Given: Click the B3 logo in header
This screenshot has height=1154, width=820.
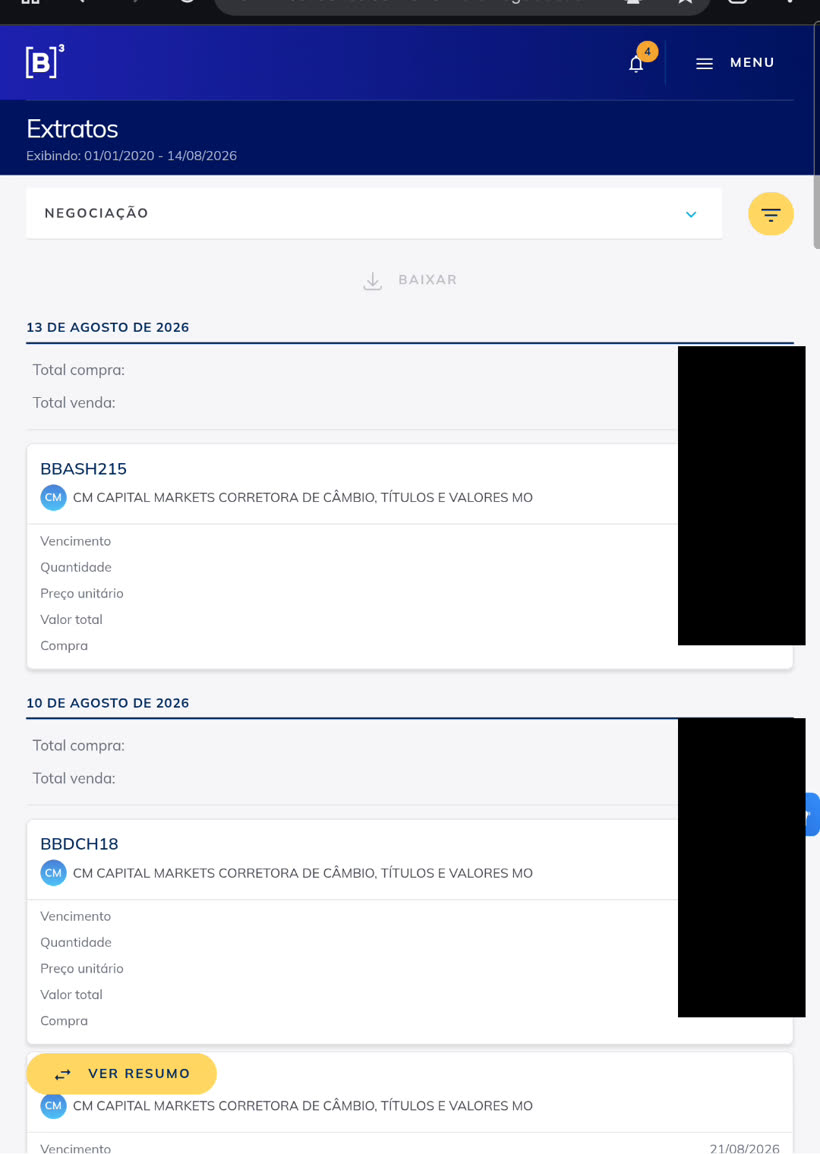Looking at the screenshot, I should (x=45, y=61).
